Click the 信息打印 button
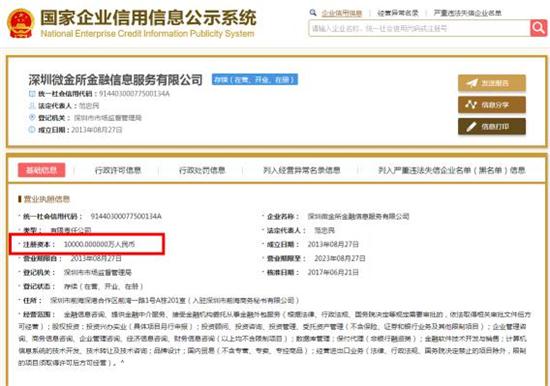The width and height of the screenshot is (550, 386). point(492,126)
